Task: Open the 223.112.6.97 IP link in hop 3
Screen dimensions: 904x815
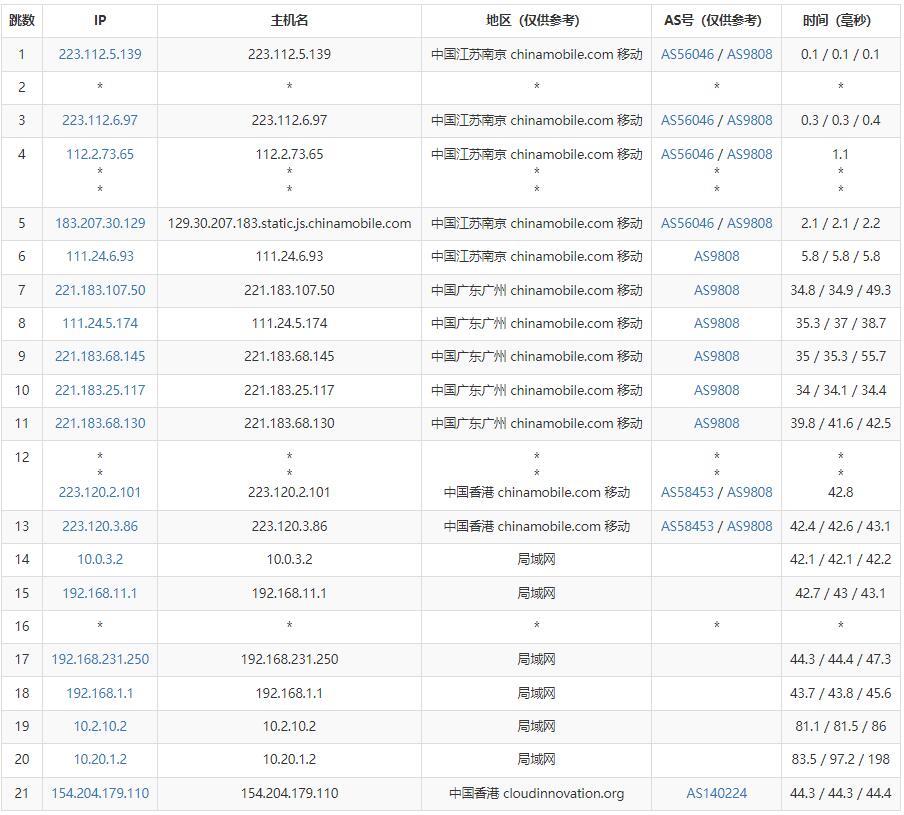Action: point(100,120)
